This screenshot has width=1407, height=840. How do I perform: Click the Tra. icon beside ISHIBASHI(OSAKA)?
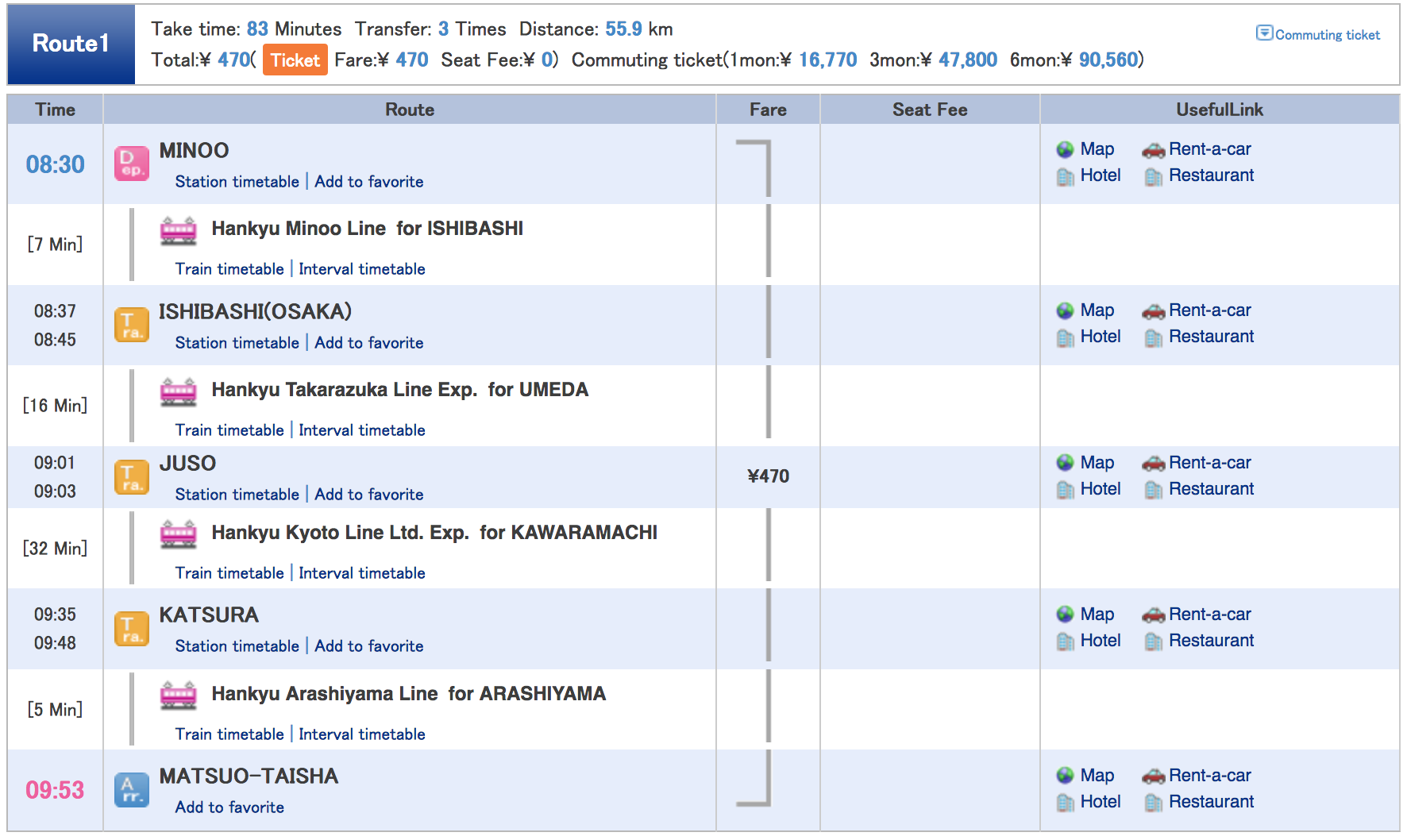(132, 325)
